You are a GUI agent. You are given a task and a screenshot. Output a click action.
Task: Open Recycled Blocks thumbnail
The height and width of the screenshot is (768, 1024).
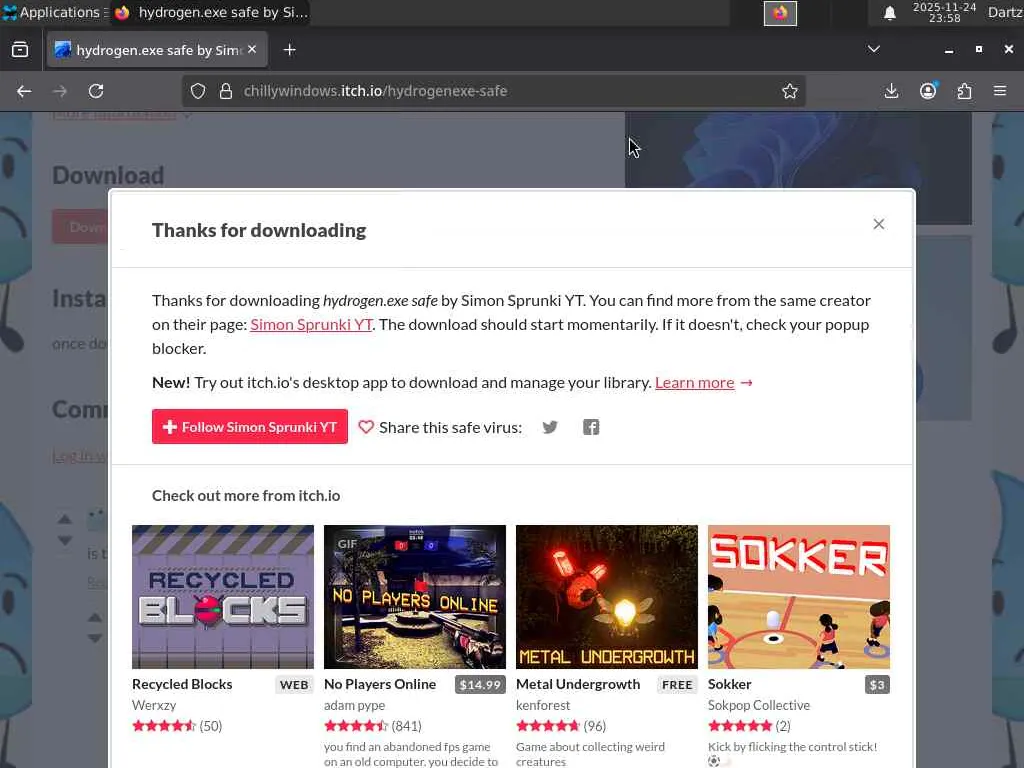coord(223,597)
